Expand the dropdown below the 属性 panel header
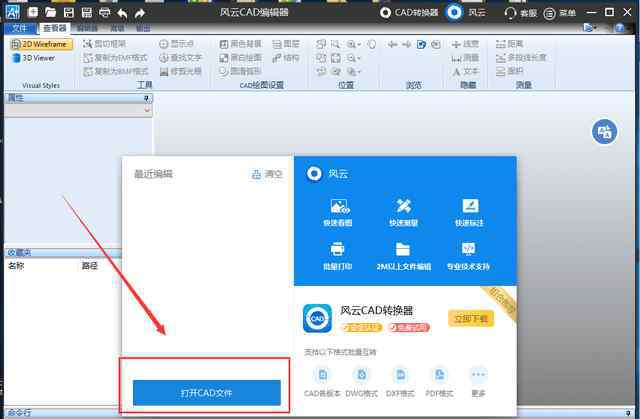Screen dimensions: 640x419 coord(147,111)
